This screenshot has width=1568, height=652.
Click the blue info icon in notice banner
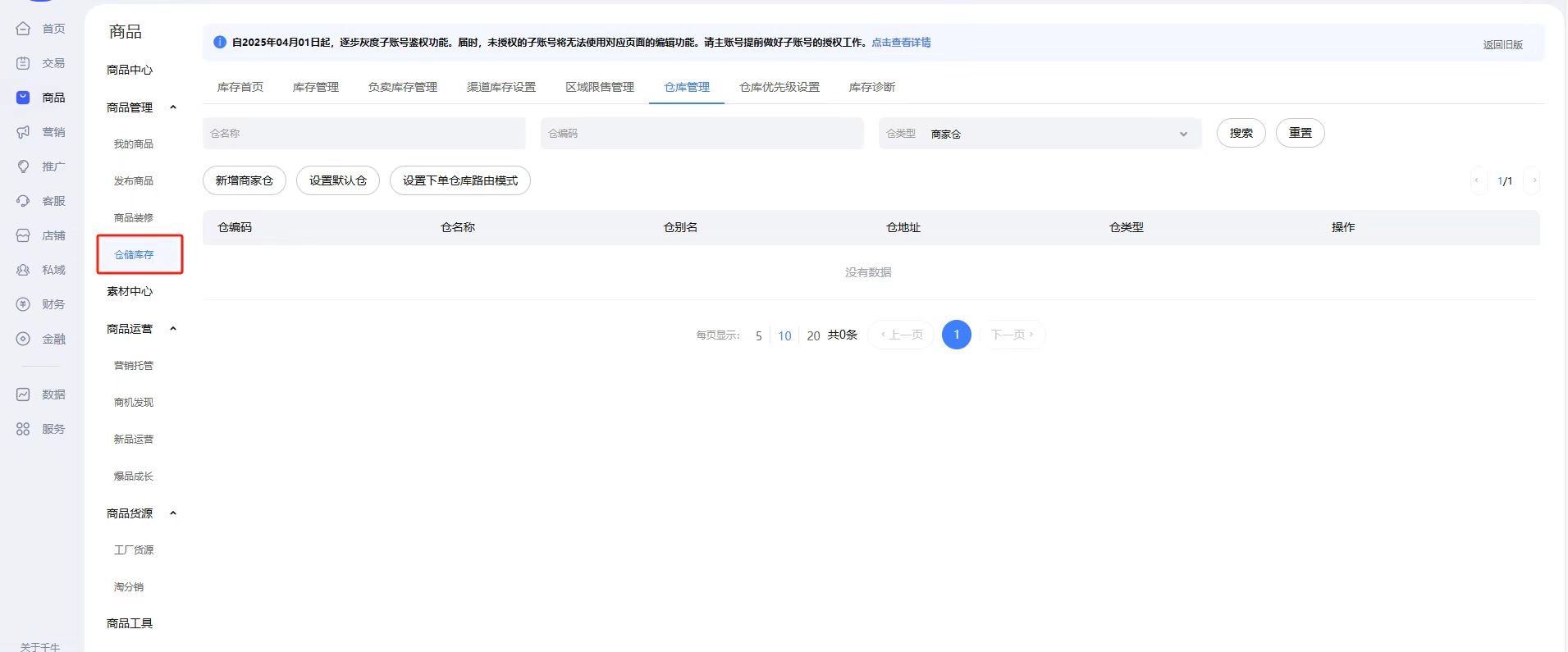220,43
